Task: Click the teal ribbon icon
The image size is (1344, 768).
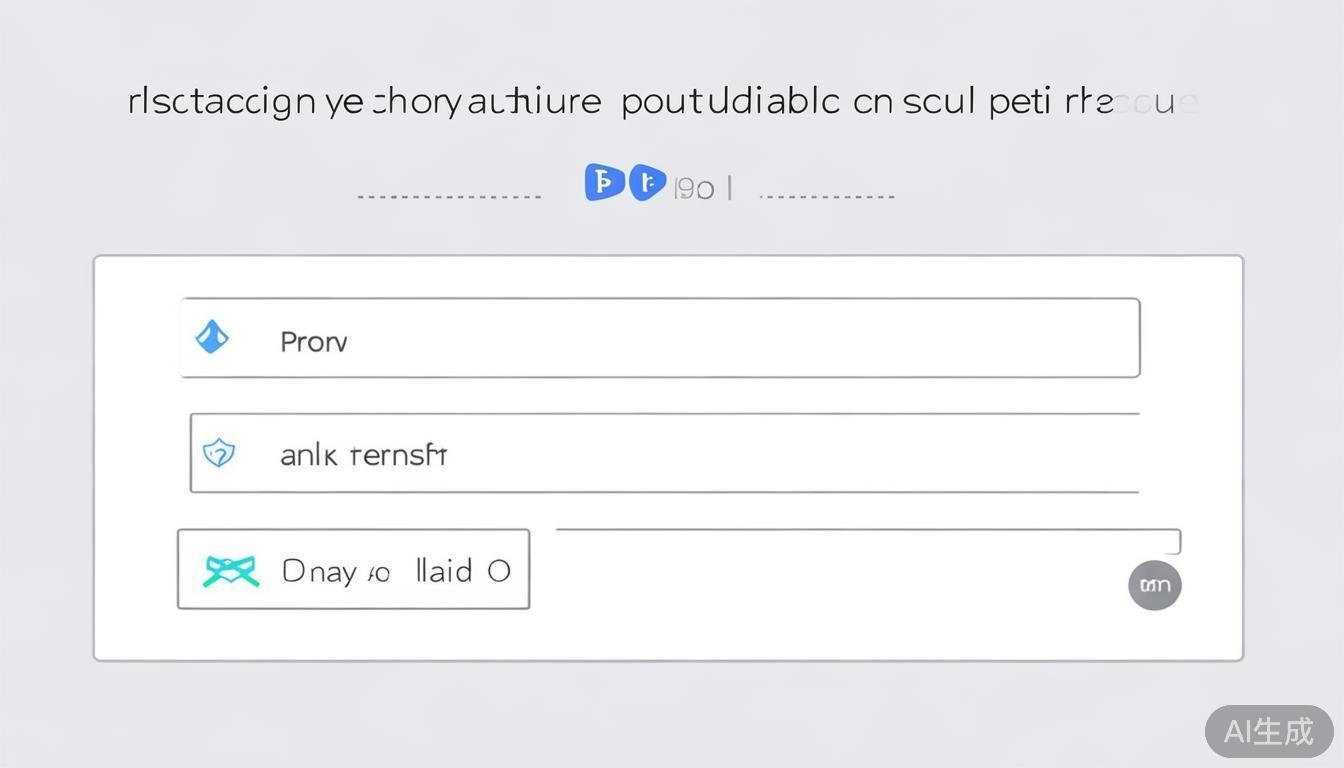Action: [x=230, y=571]
